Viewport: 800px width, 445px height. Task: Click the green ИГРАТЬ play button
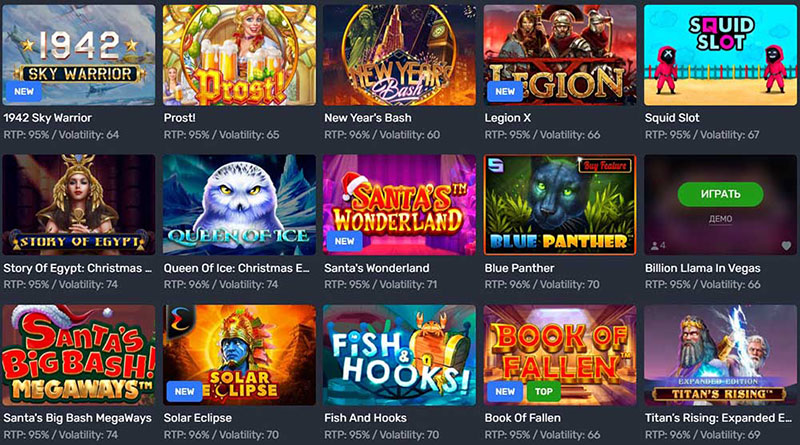(720, 194)
